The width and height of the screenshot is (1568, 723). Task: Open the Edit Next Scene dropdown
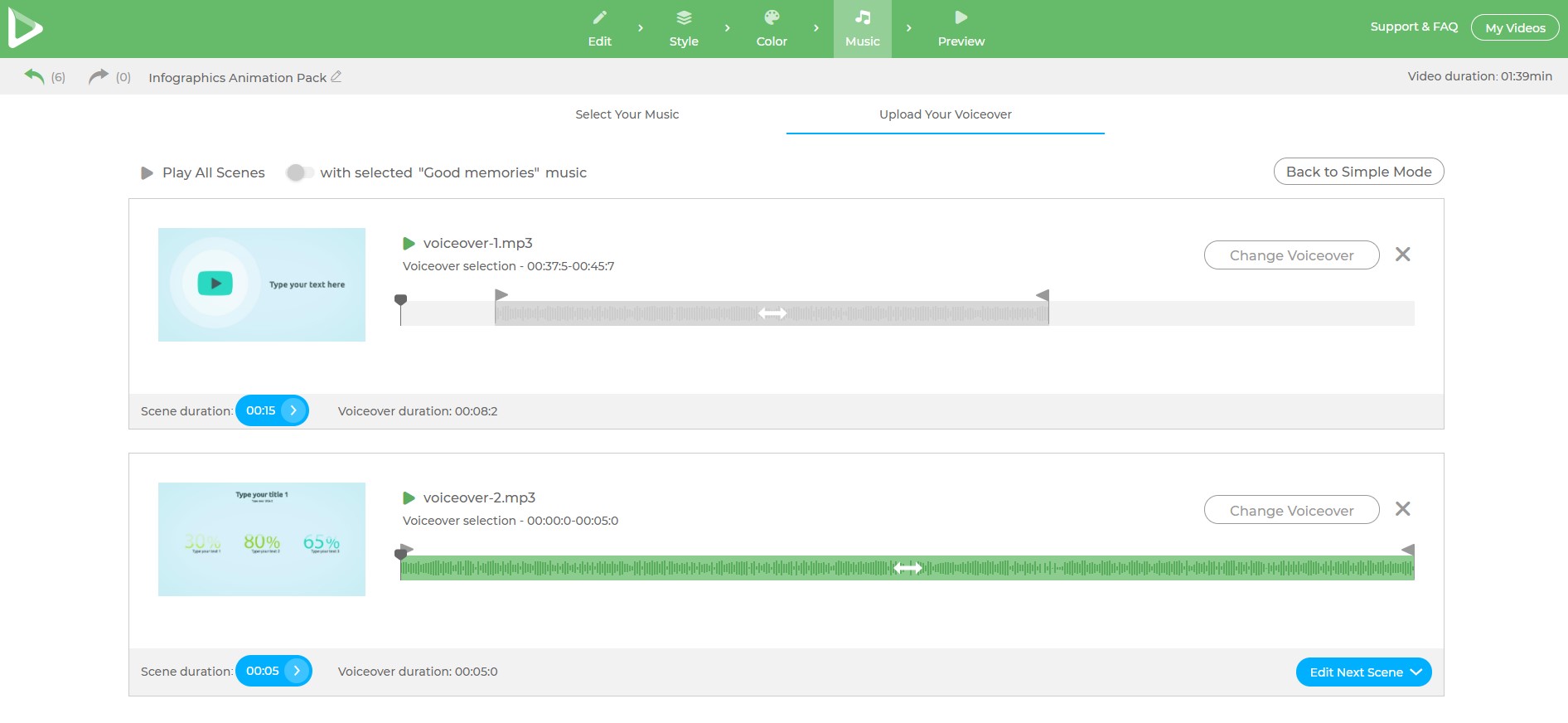point(1363,672)
